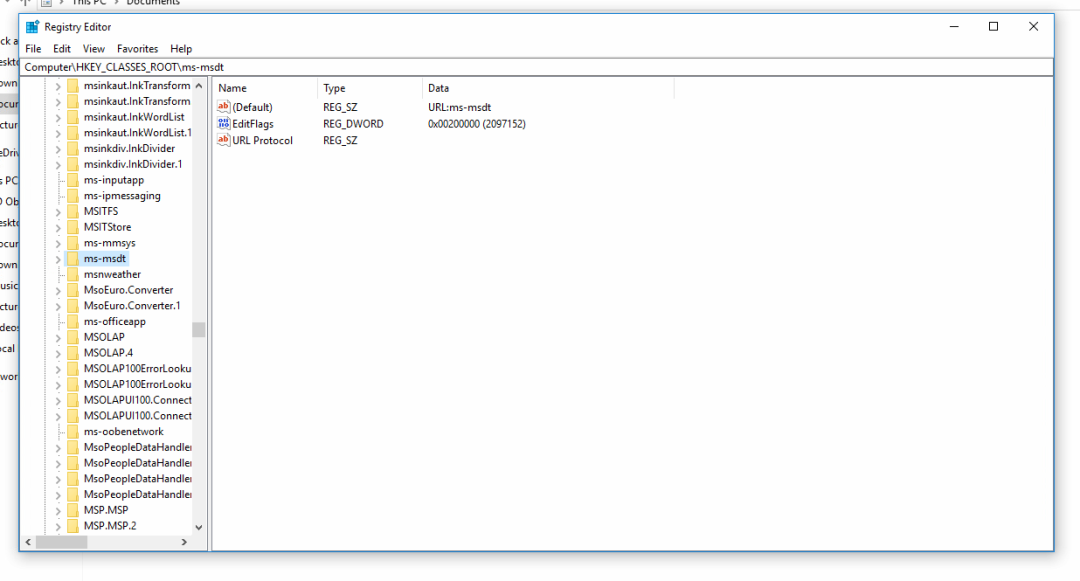Select the ms-ipmessaging tree key

122,196
